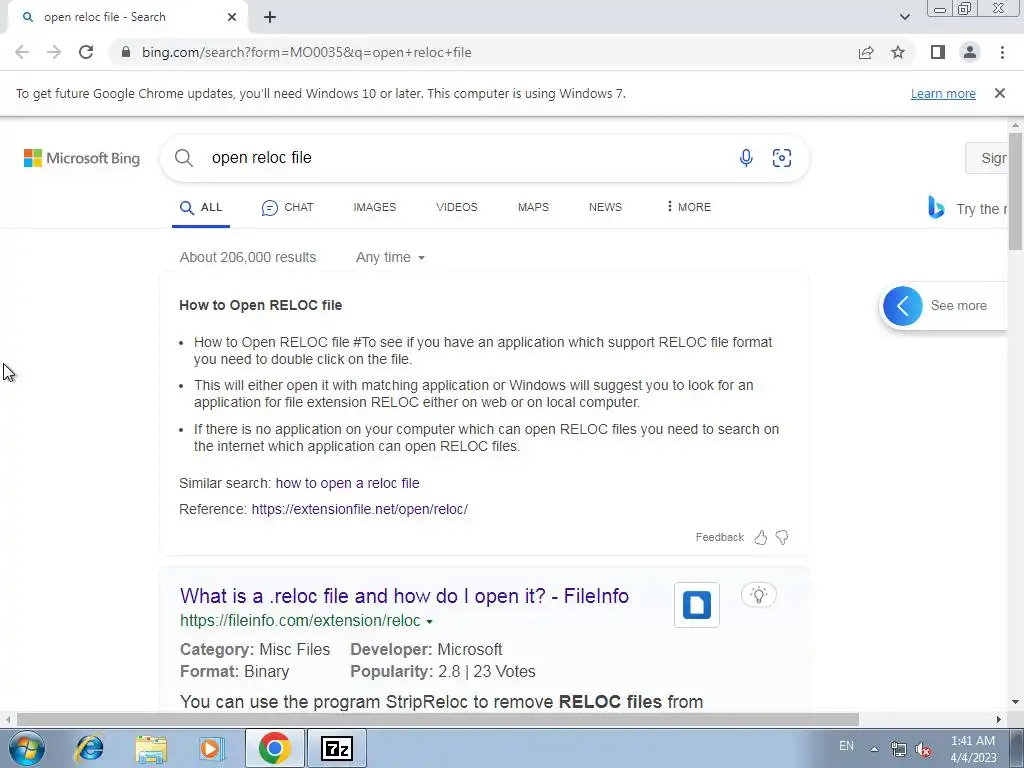1024x768 pixels.
Task: Open the Windows Start menu
Action: point(27,748)
